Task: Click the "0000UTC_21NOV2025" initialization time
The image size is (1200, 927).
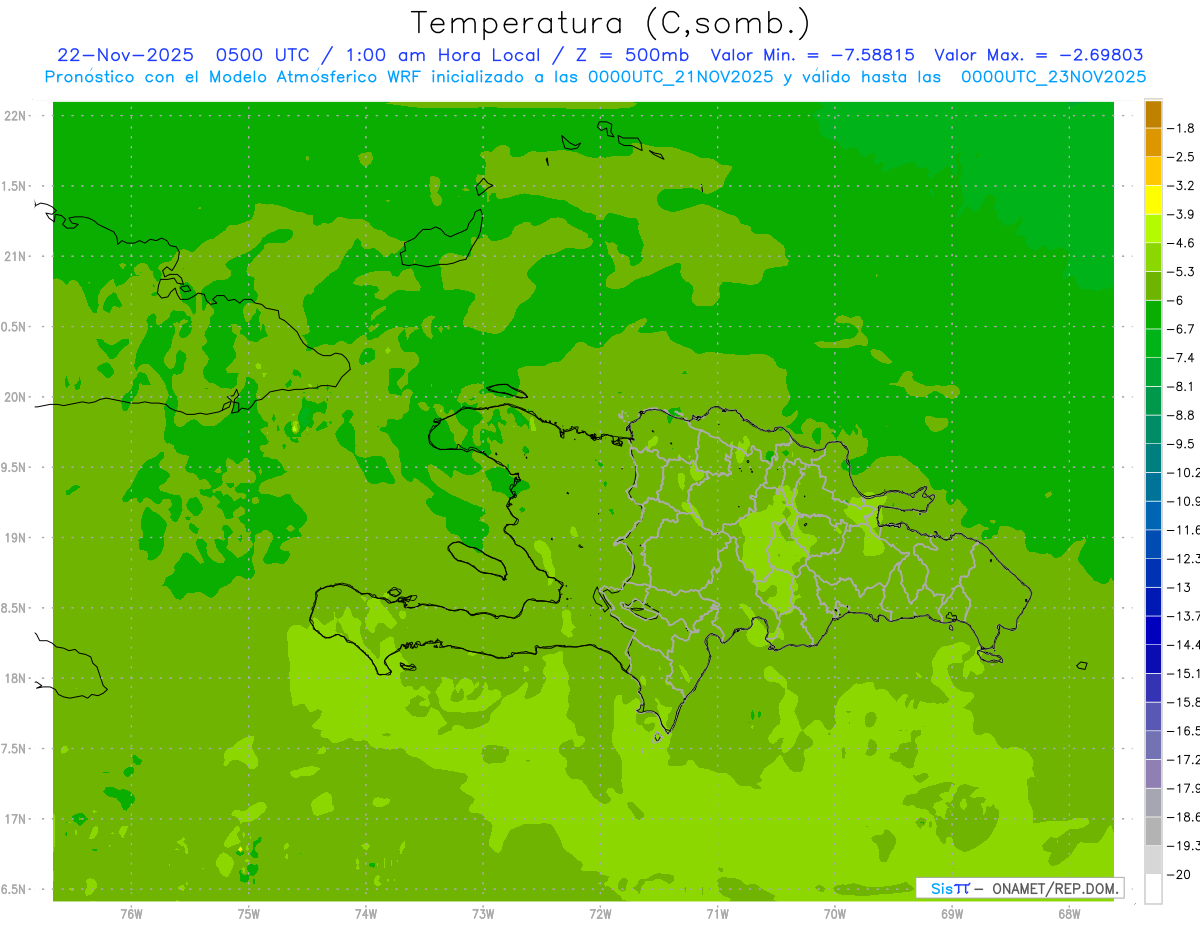Action: 679,77
